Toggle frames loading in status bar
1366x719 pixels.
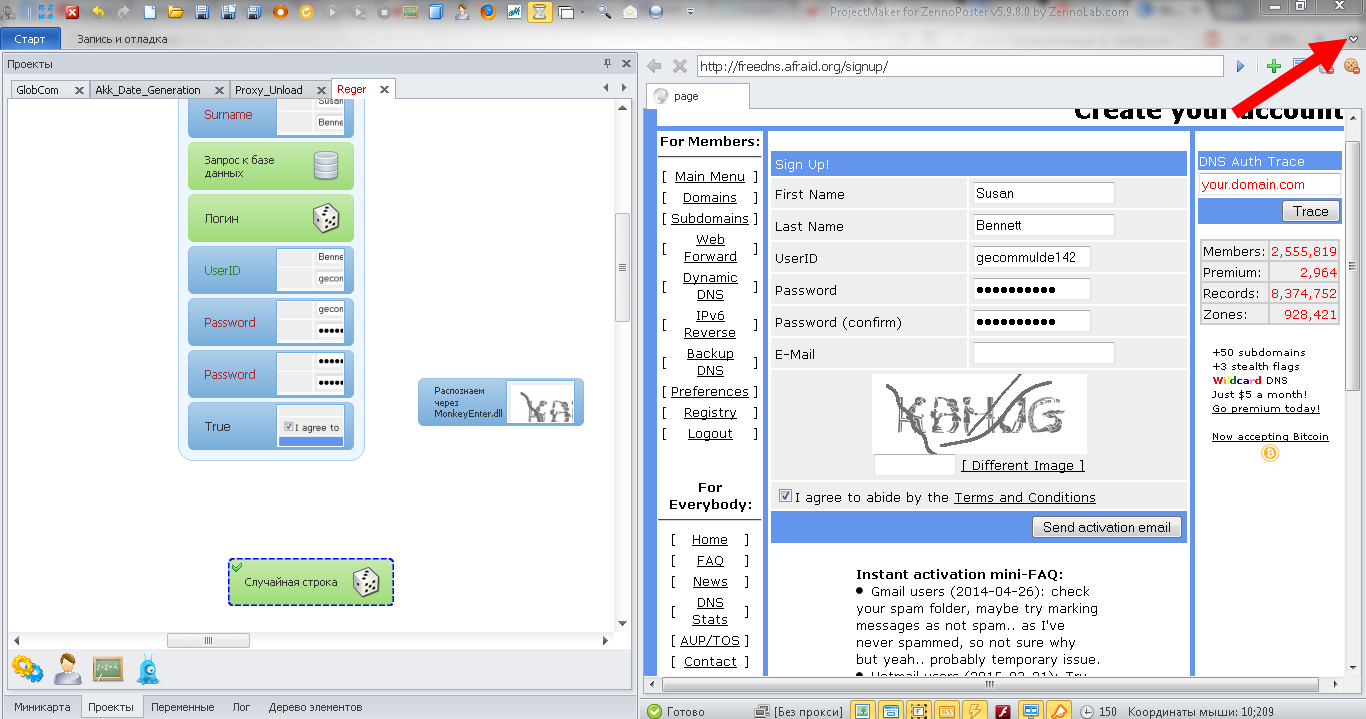tap(918, 711)
